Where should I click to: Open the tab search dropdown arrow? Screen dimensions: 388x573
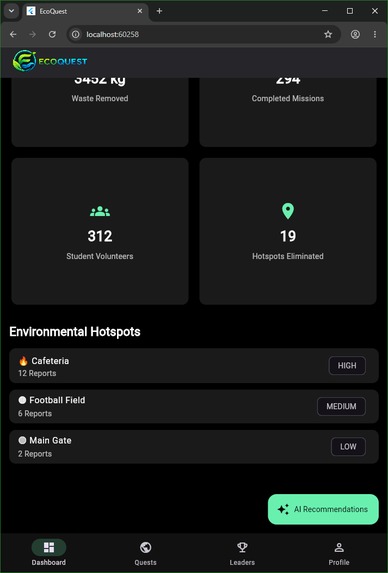click(x=11, y=11)
